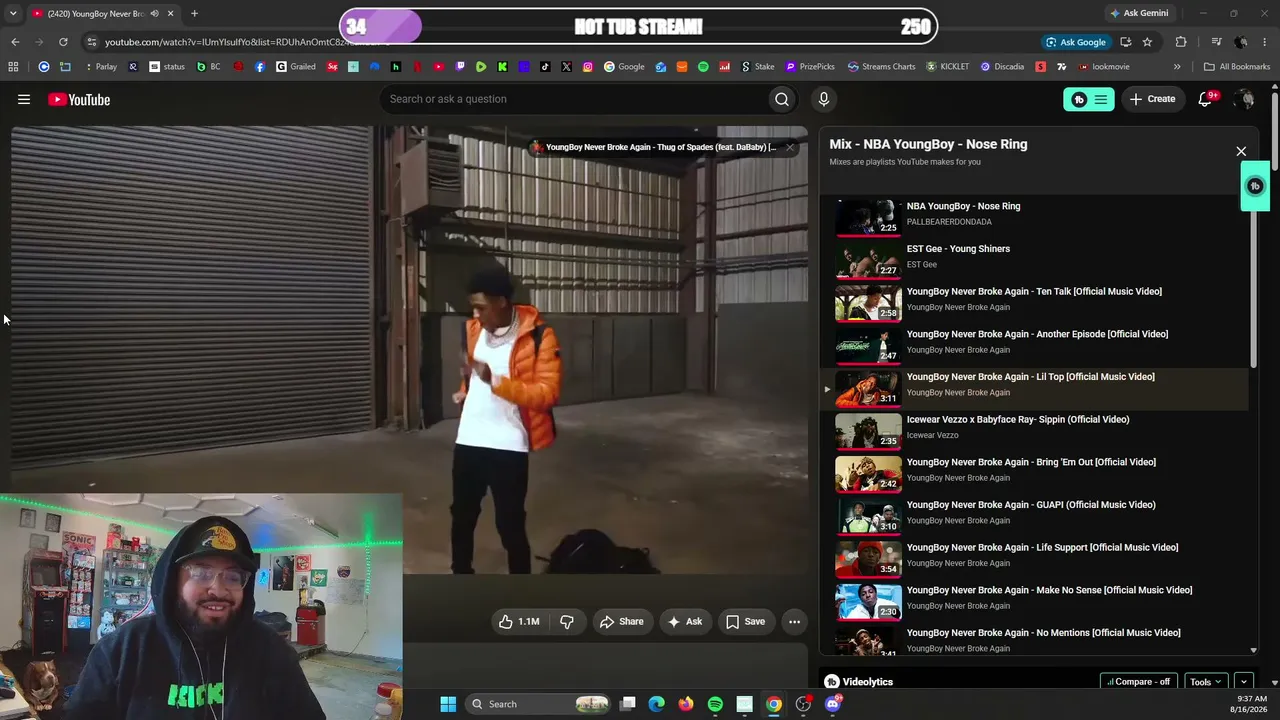Select Icewear Vezzo x Babyface Ray Sippin title
The image size is (1280, 720).
coord(1018,420)
